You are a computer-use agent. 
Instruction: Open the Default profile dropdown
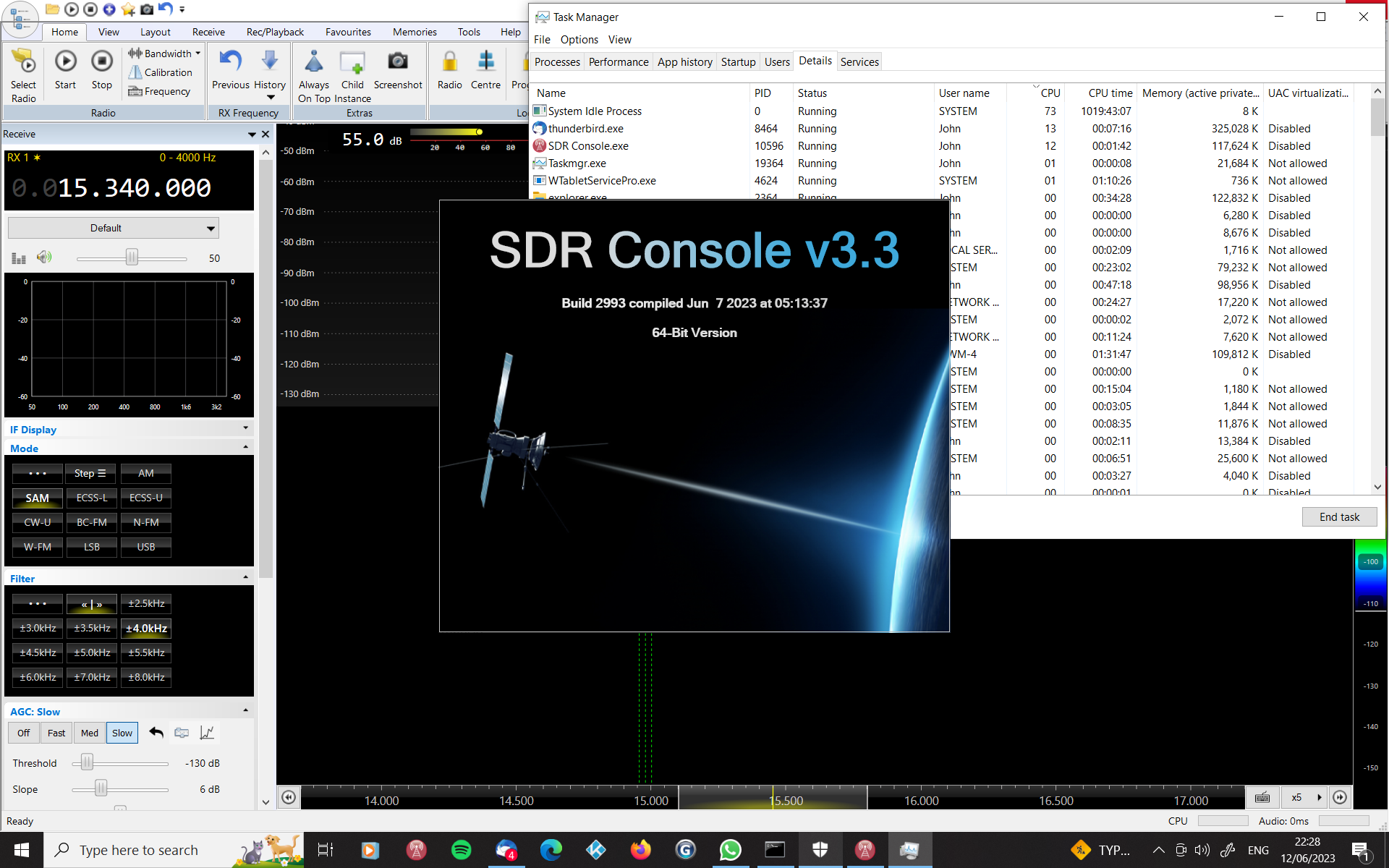pyautogui.click(x=114, y=228)
